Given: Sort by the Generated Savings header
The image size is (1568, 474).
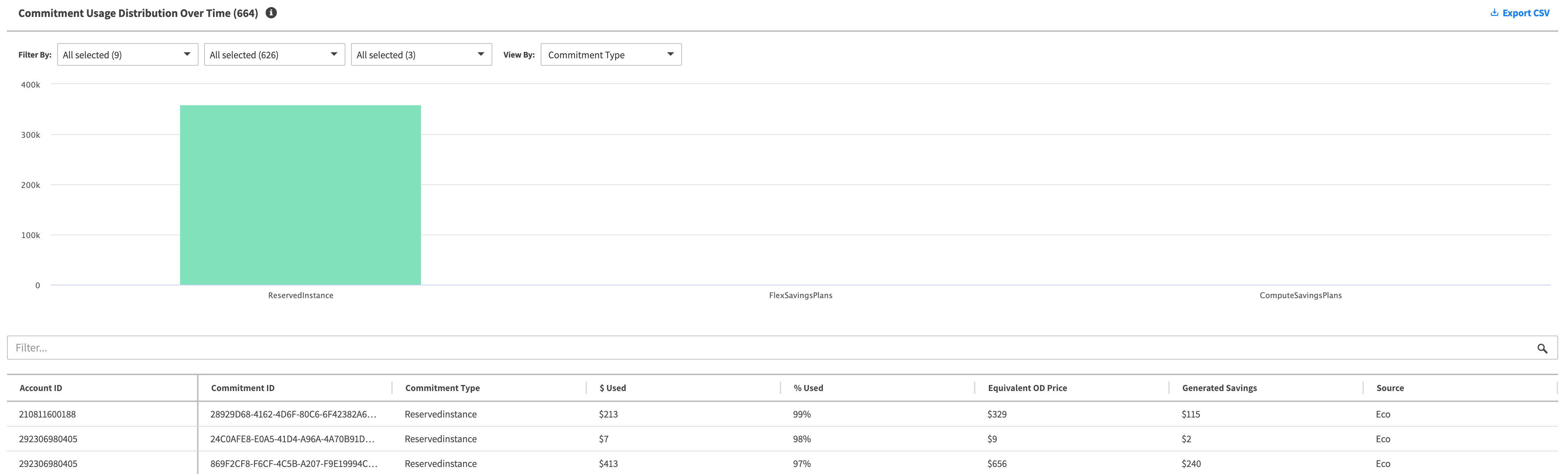Looking at the screenshot, I should (x=1219, y=388).
